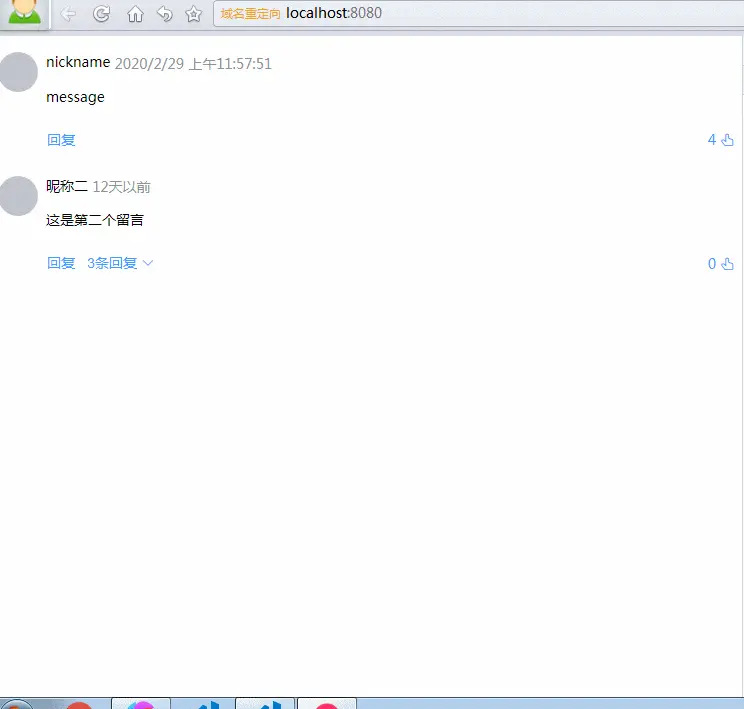Viewport: 744px width, 709px height.
Task: Click the author name 昵称二
Action: click(x=67, y=186)
